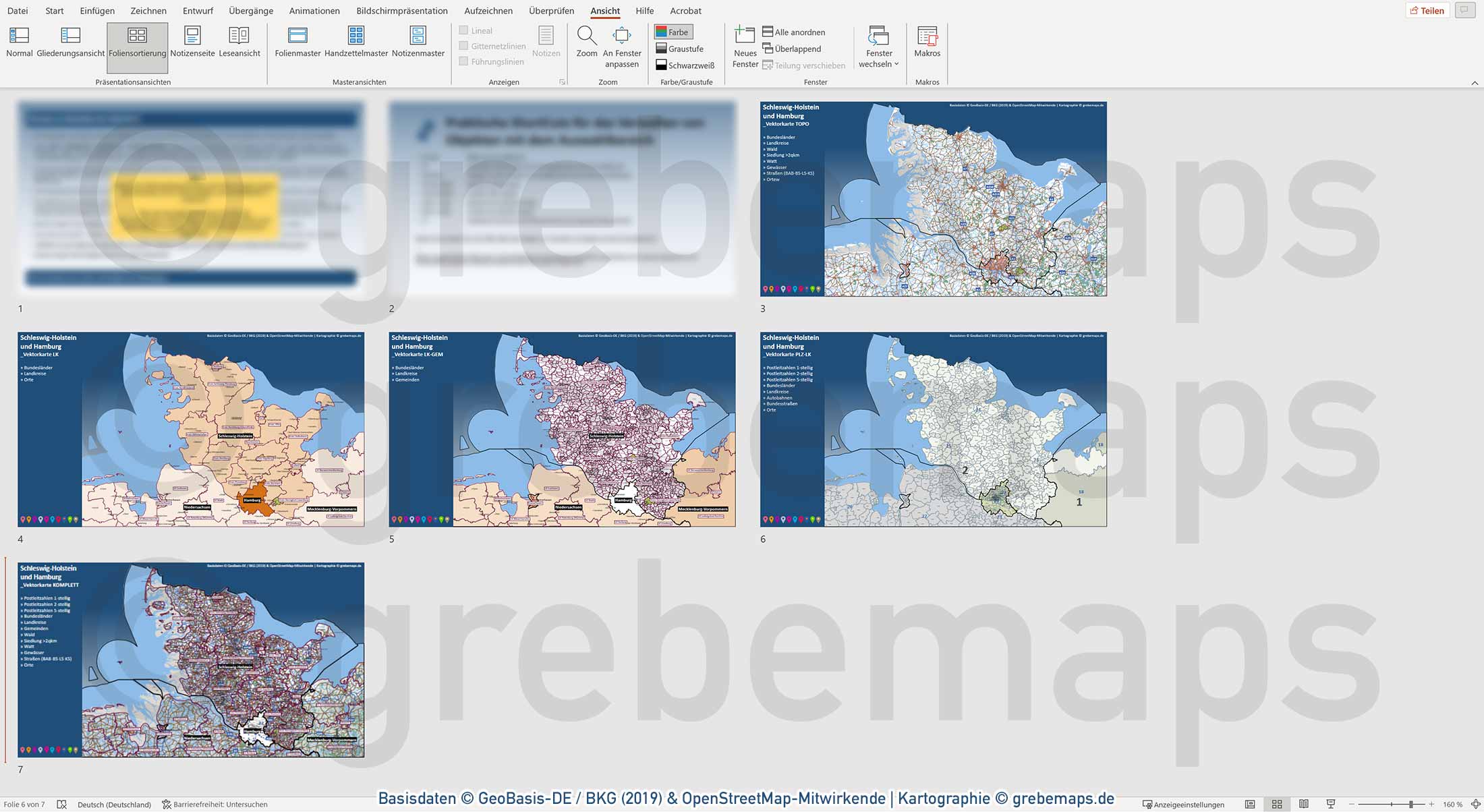Switch to the Start tab

[54, 11]
